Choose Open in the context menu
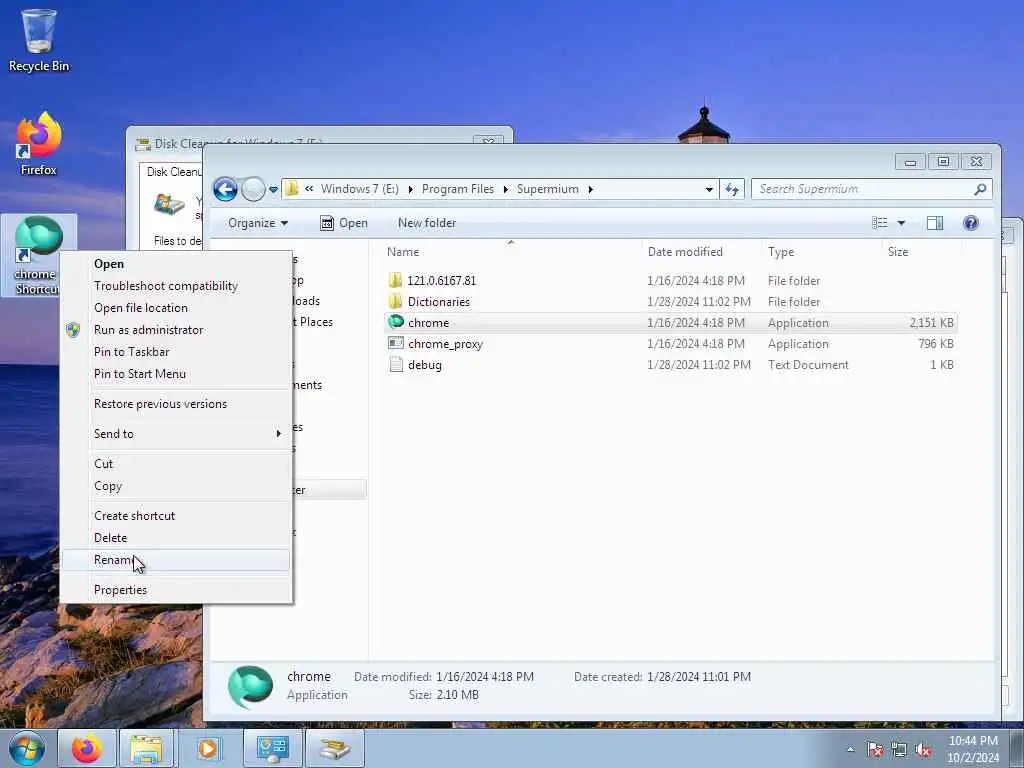1024x768 pixels. tap(176, 264)
